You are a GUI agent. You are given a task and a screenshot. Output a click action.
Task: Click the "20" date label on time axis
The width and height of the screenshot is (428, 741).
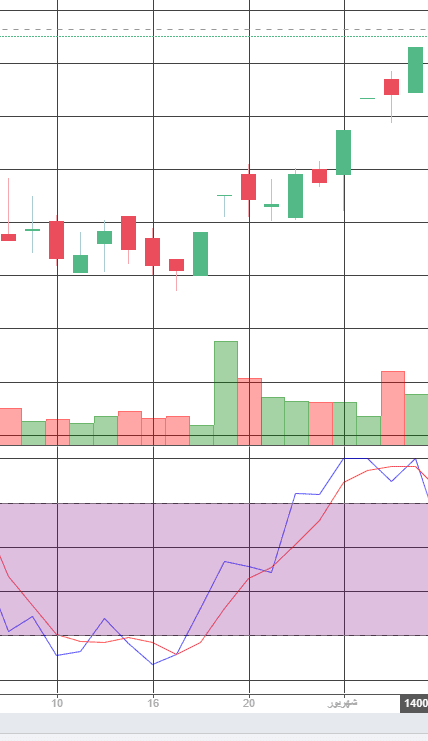[249, 703]
